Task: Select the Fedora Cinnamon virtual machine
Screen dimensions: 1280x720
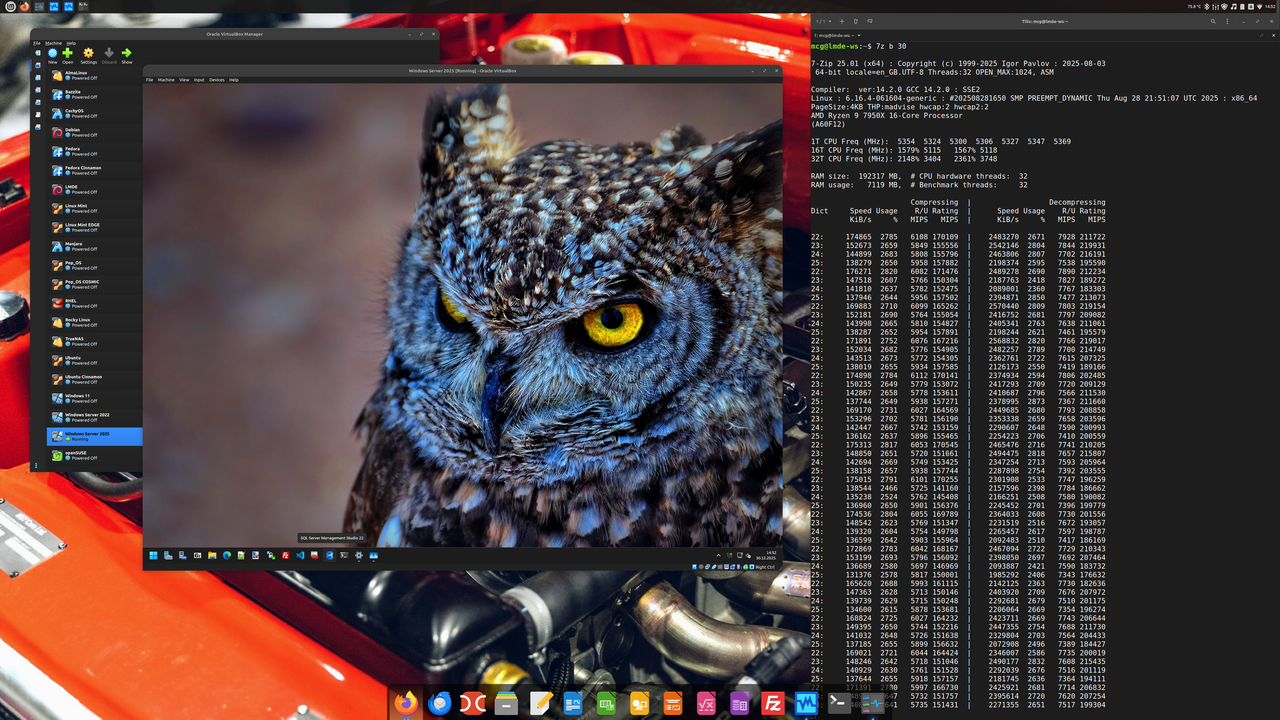Action: tap(94, 170)
